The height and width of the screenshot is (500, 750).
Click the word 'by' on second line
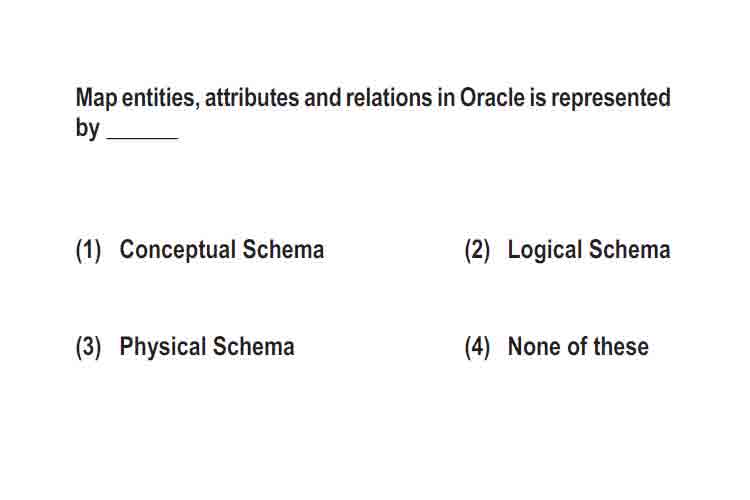click(x=88, y=129)
